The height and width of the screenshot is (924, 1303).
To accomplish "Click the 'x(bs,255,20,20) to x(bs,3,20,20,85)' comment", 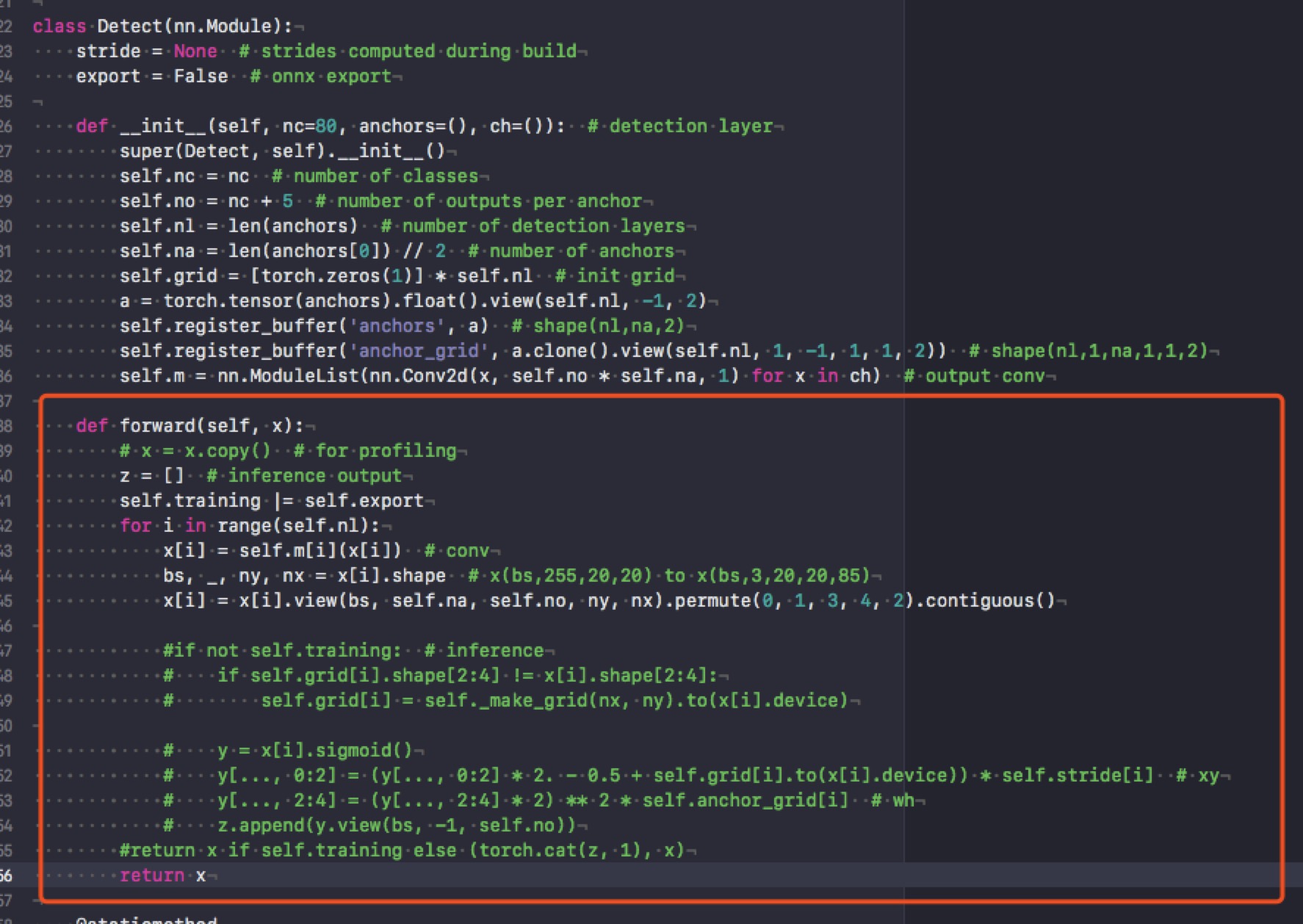I will pyautogui.click(x=669, y=576).
